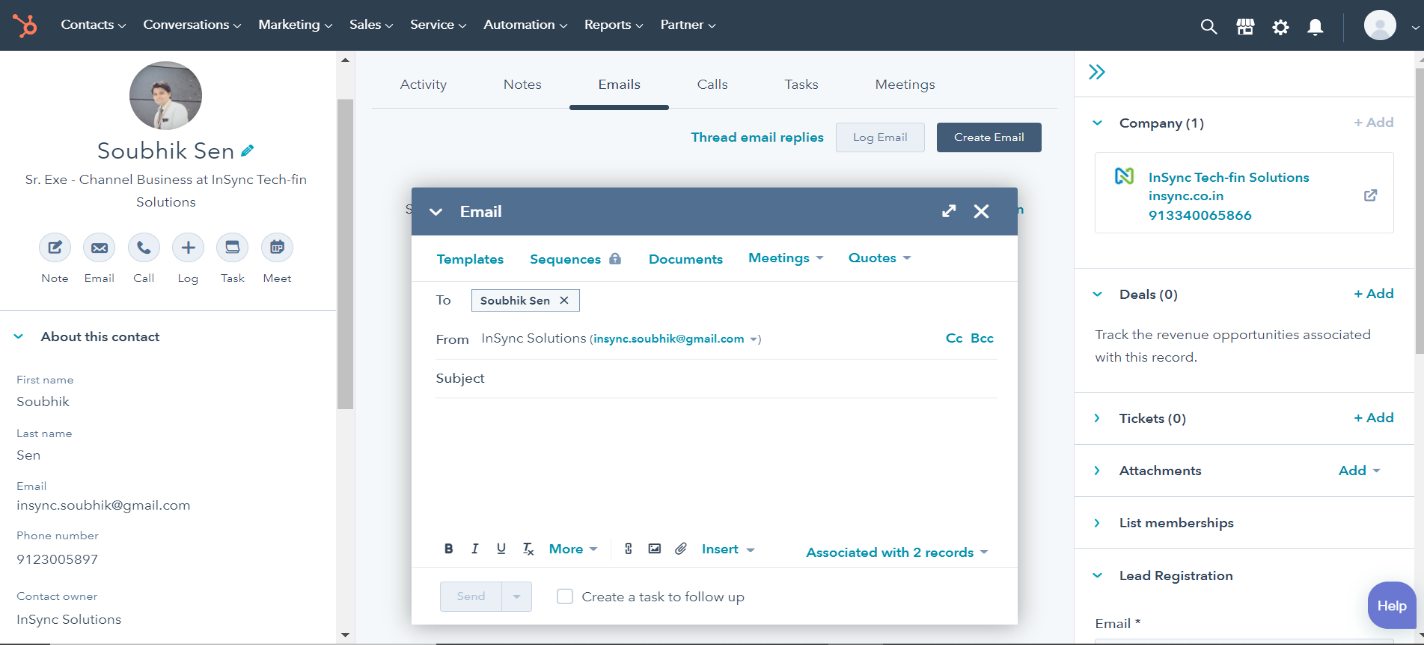This screenshot has width=1424, height=645.
Task: Open the search magnifier icon
Action: click(x=1209, y=27)
